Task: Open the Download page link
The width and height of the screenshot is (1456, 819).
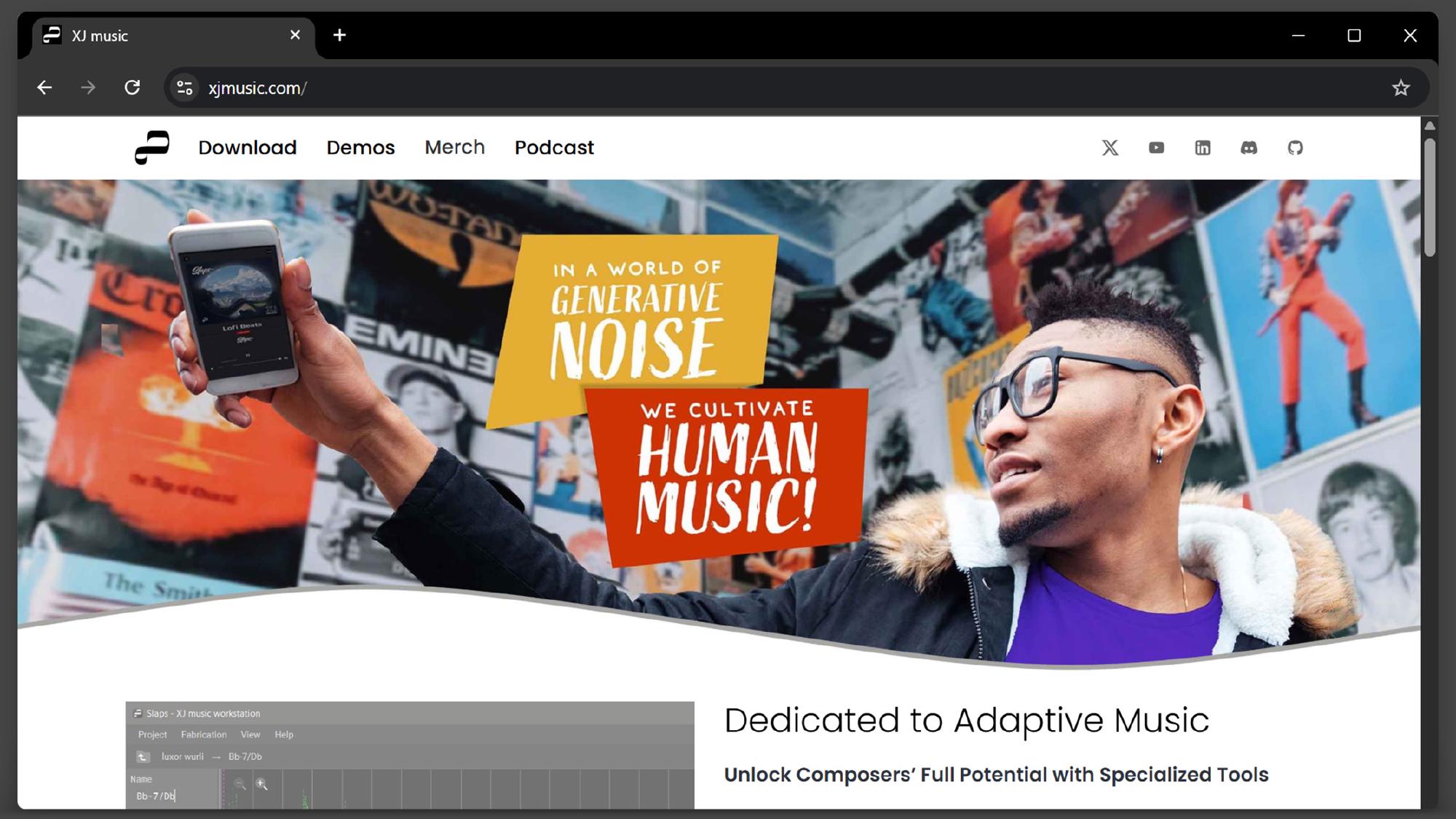Action: tap(247, 148)
